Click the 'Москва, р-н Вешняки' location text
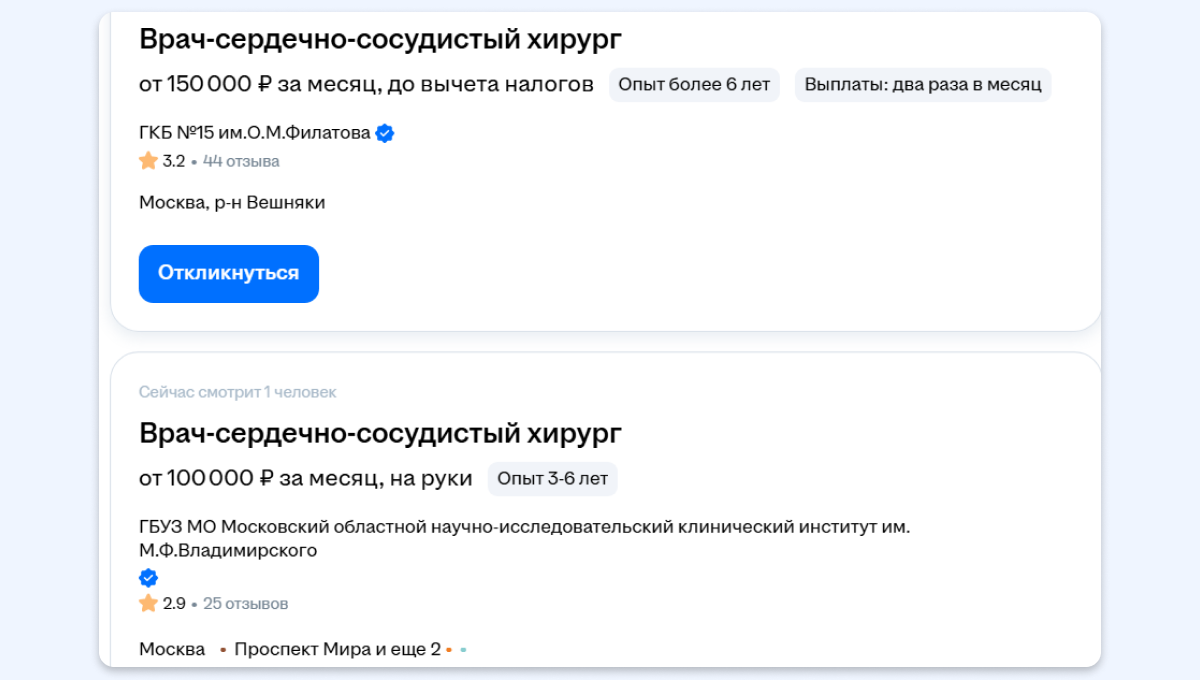This screenshot has width=1200, height=680. [x=232, y=203]
